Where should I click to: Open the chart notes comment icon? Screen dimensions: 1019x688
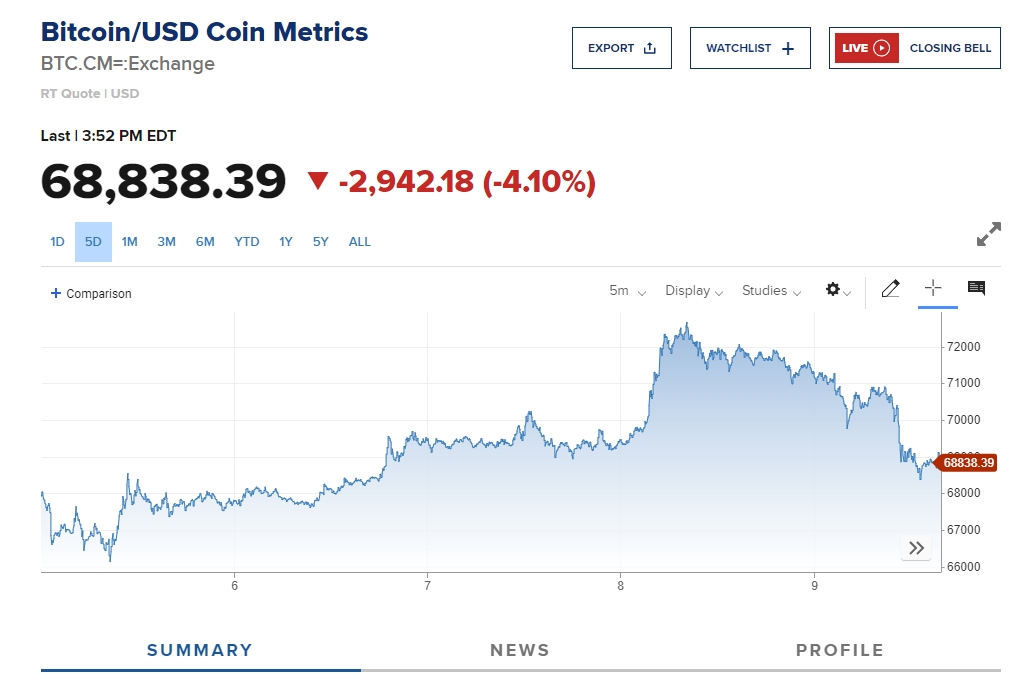[x=977, y=289]
